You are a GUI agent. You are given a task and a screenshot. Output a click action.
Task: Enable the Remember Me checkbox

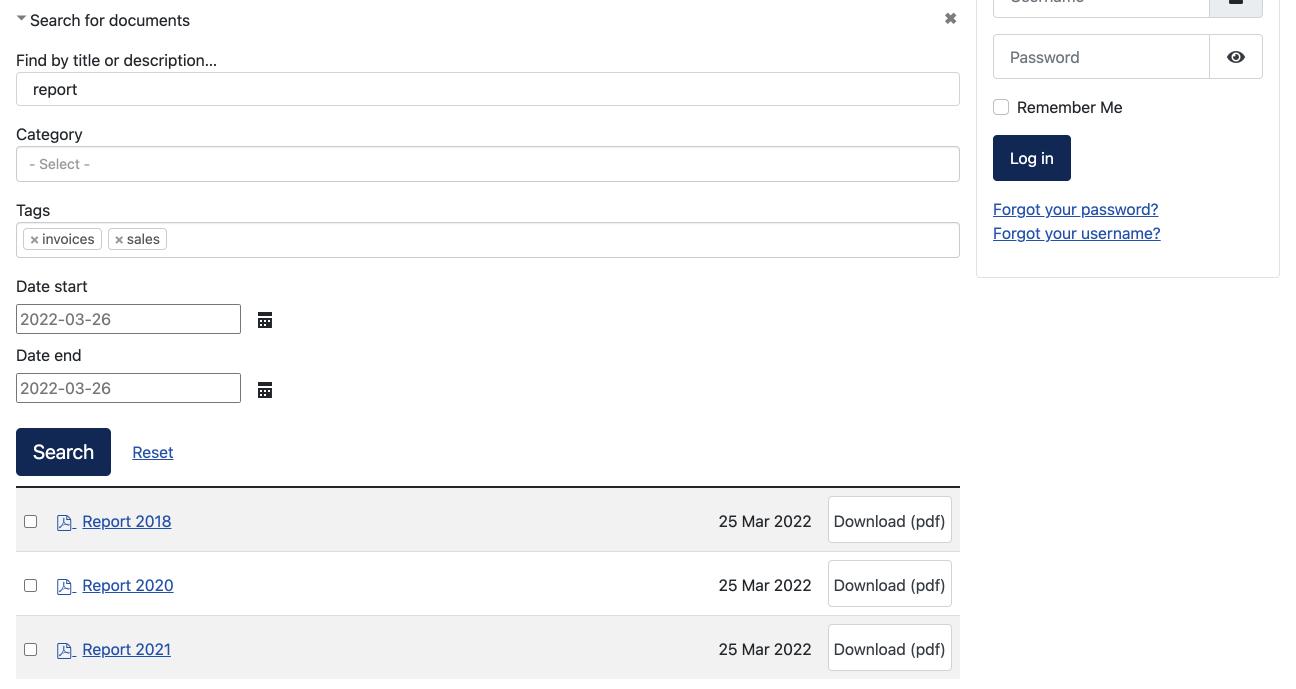(x=1001, y=107)
